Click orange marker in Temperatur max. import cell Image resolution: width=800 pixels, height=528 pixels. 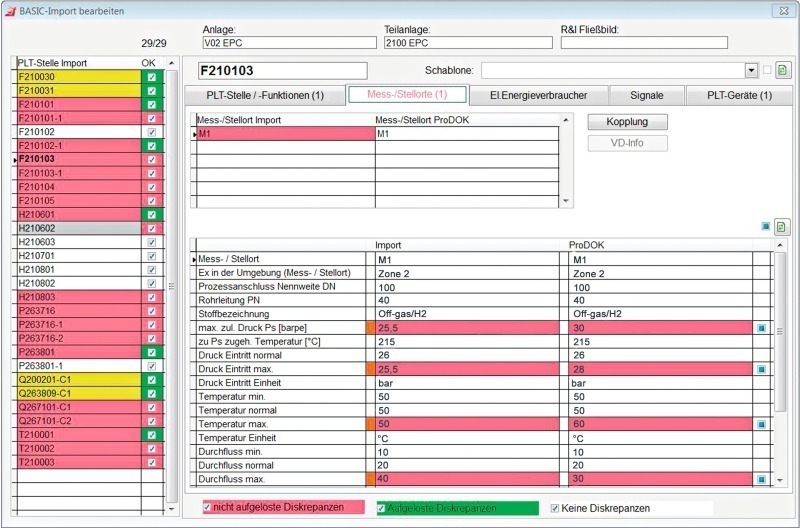pyautogui.click(x=371, y=424)
